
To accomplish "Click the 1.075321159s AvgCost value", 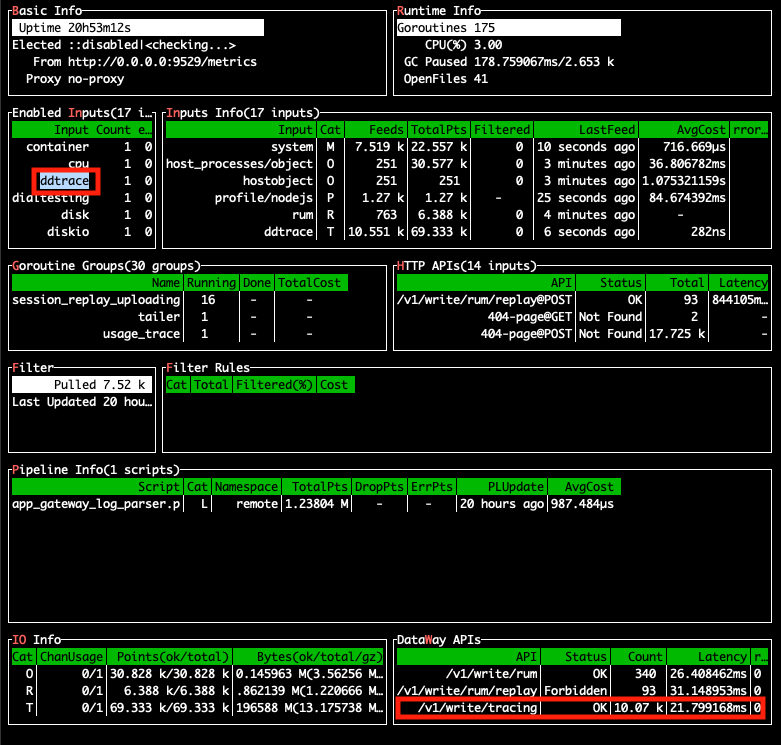I will tap(683, 181).
